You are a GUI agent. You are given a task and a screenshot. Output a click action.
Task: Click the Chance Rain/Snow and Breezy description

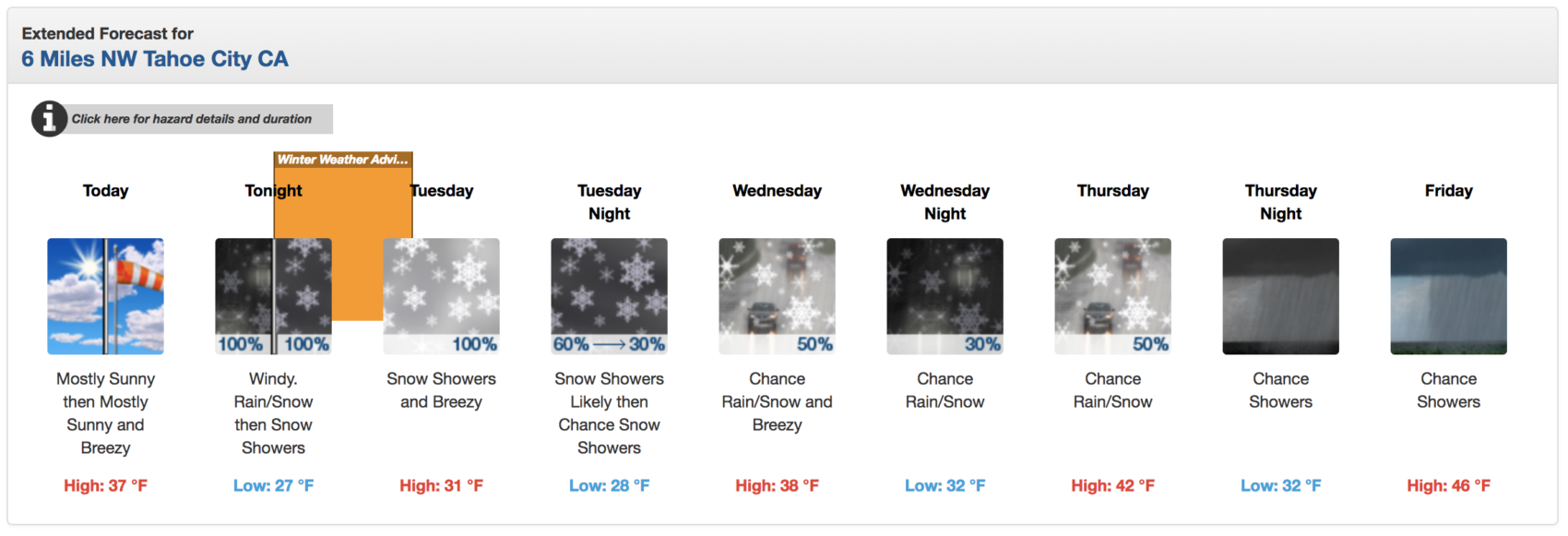778,402
